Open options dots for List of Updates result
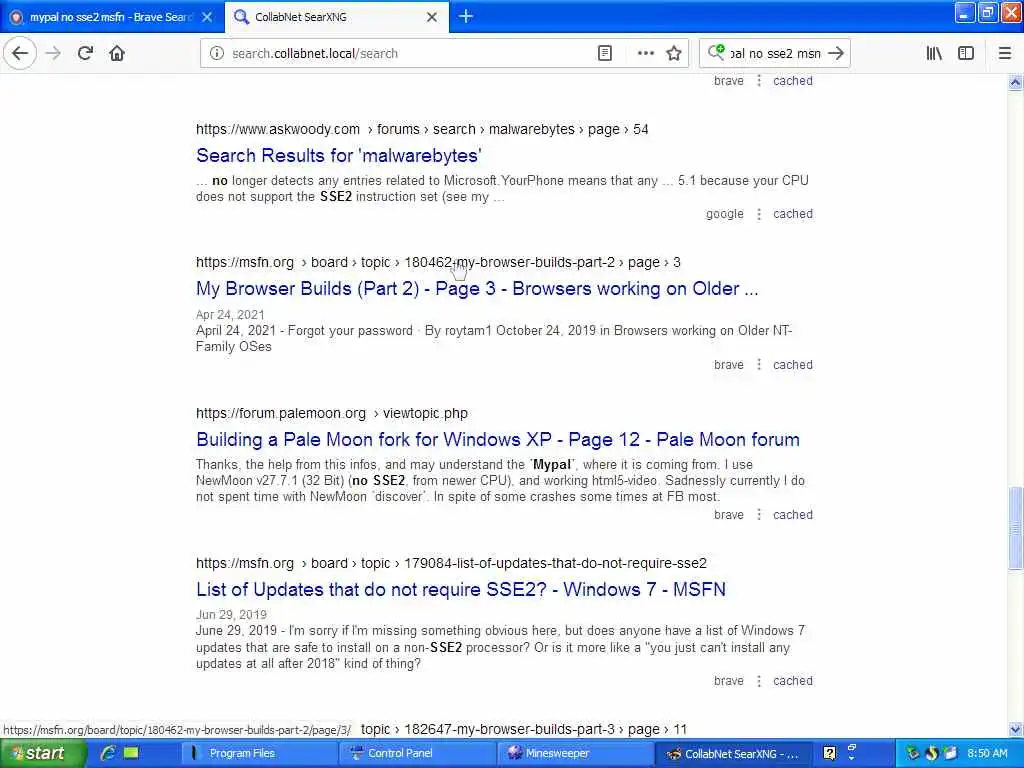 759,681
